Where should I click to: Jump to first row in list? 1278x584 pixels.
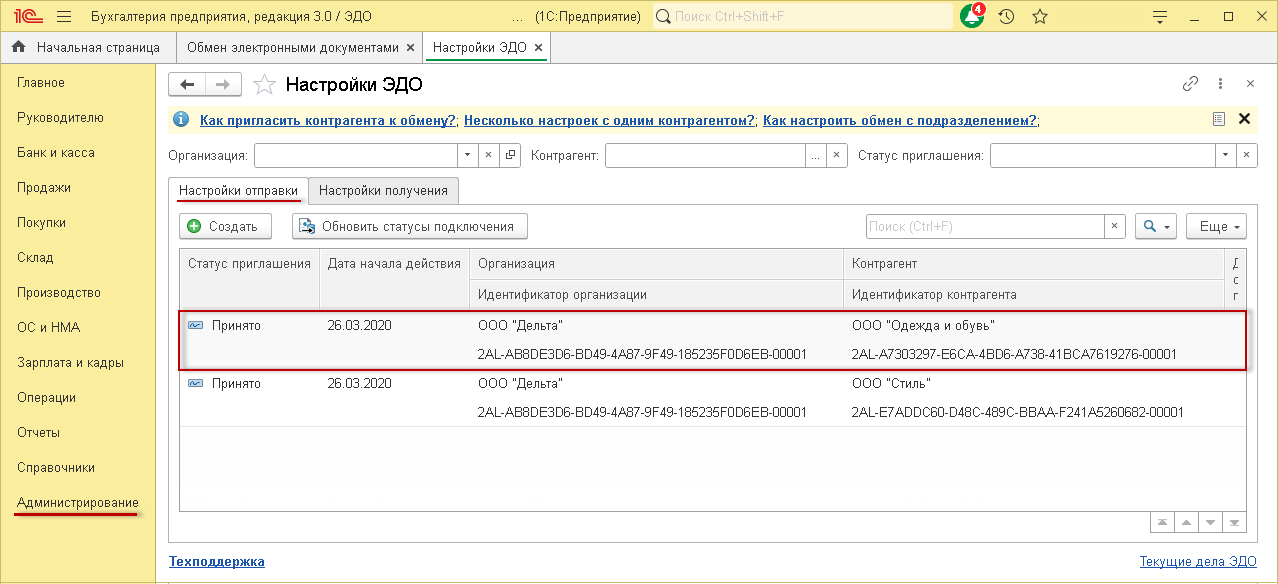(x=1162, y=522)
